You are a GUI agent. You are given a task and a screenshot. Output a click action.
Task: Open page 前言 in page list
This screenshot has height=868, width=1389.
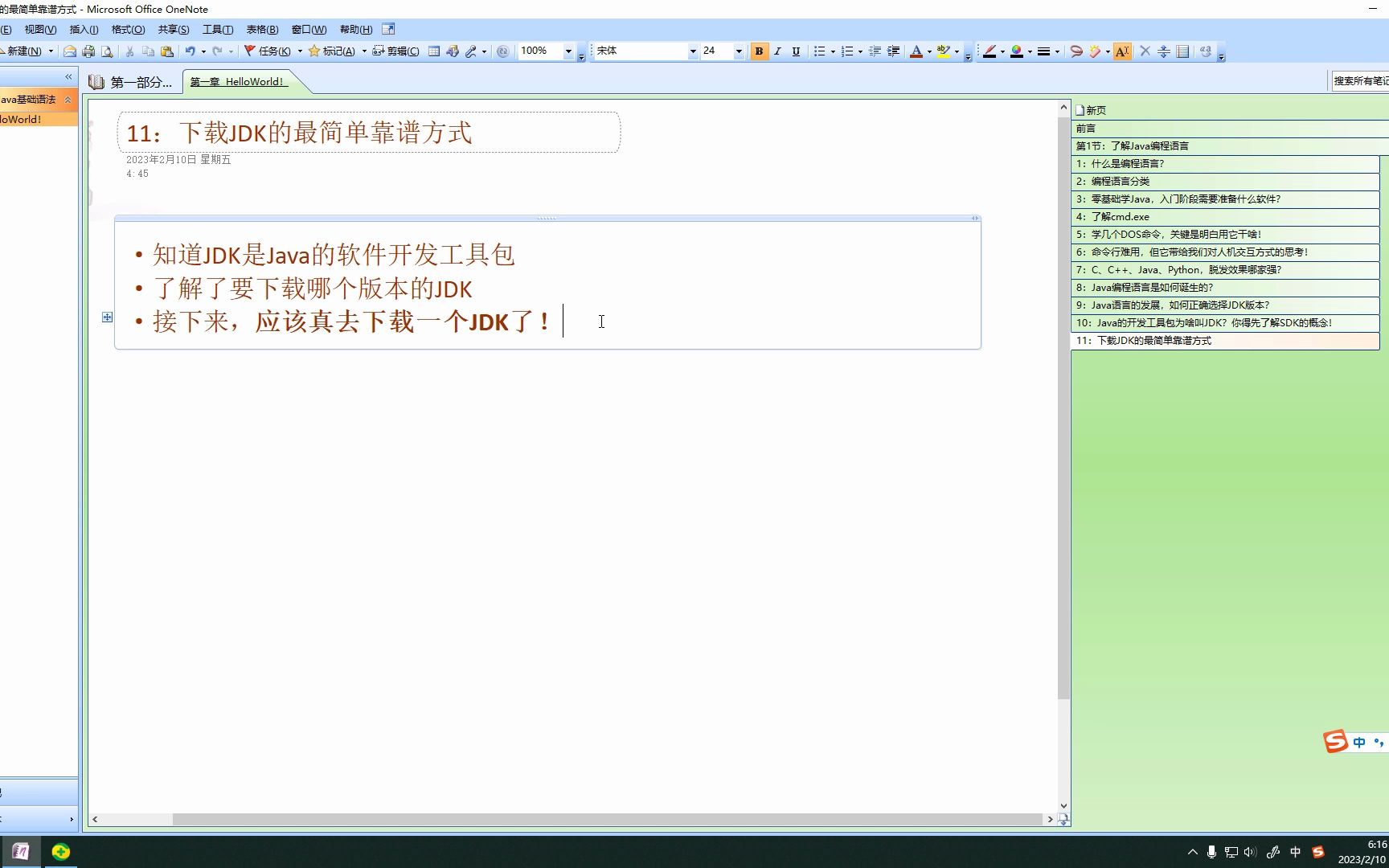(1230, 129)
